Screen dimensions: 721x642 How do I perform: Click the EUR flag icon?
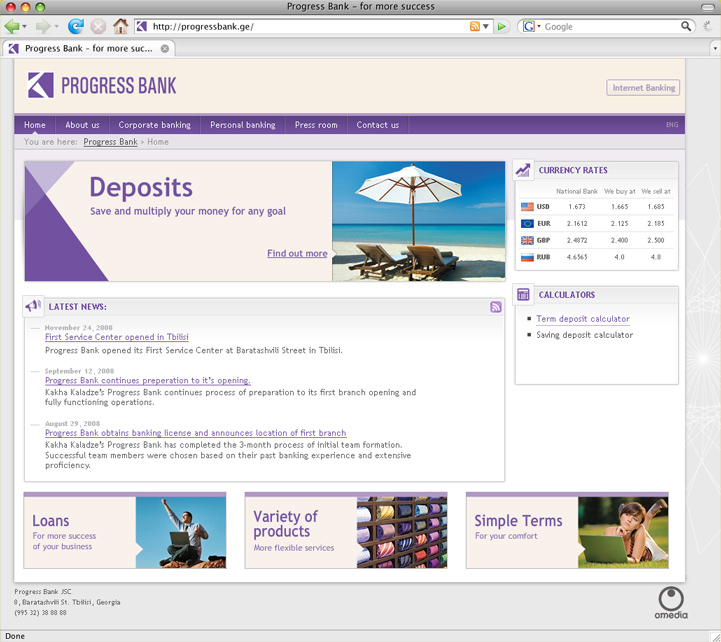click(x=527, y=224)
